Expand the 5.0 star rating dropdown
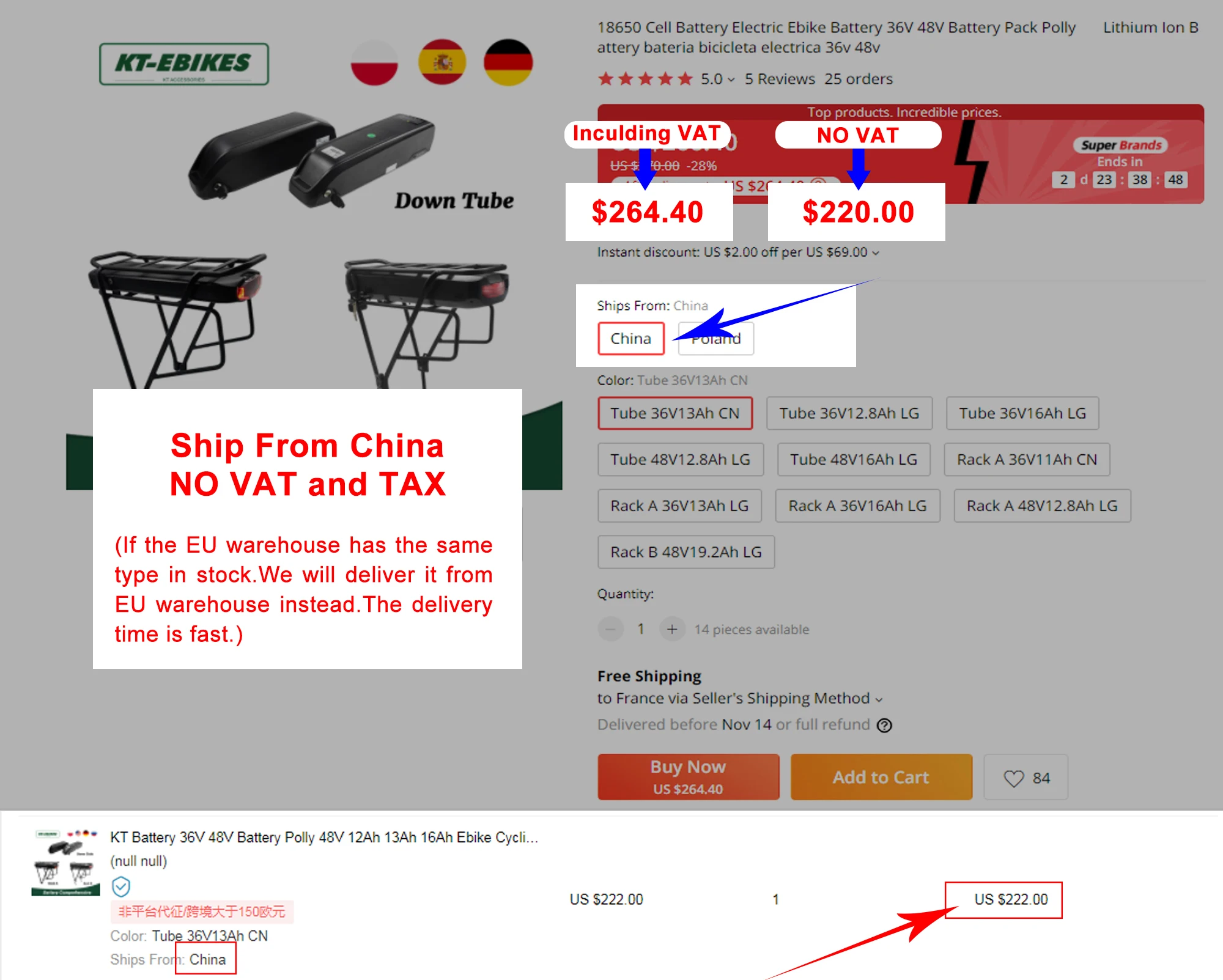This screenshot has width=1223, height=980. (718, 79)
